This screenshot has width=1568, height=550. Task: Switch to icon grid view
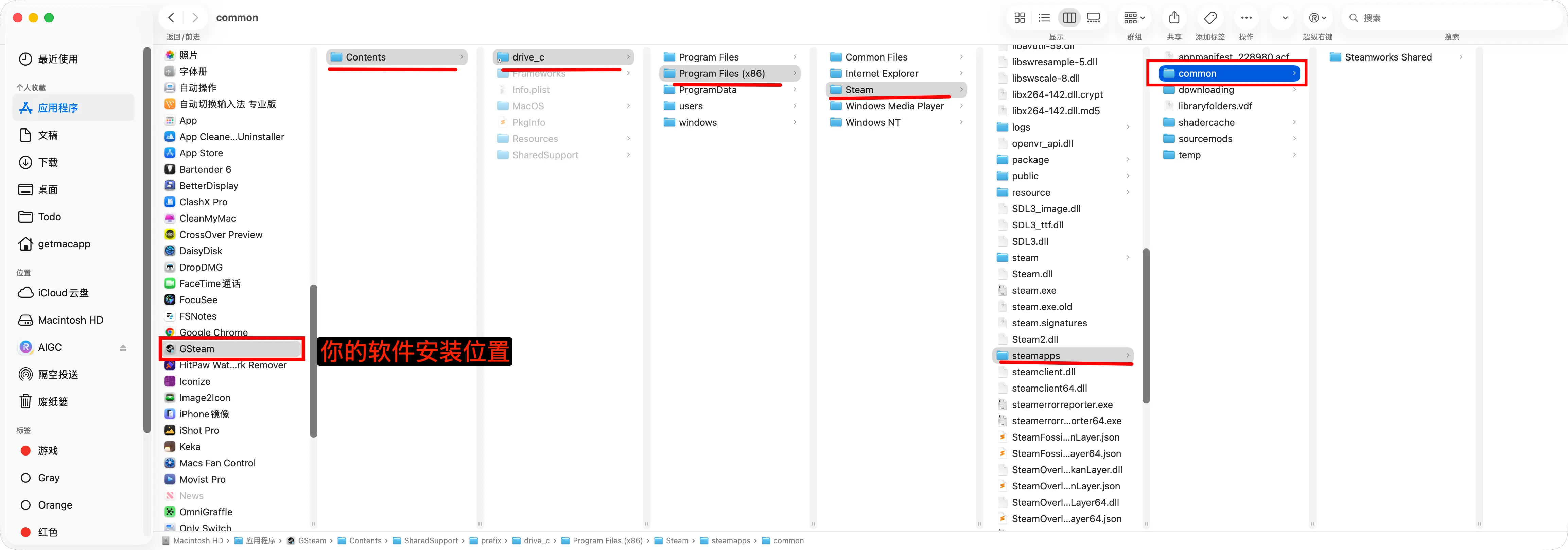(x=1020, y=18)
